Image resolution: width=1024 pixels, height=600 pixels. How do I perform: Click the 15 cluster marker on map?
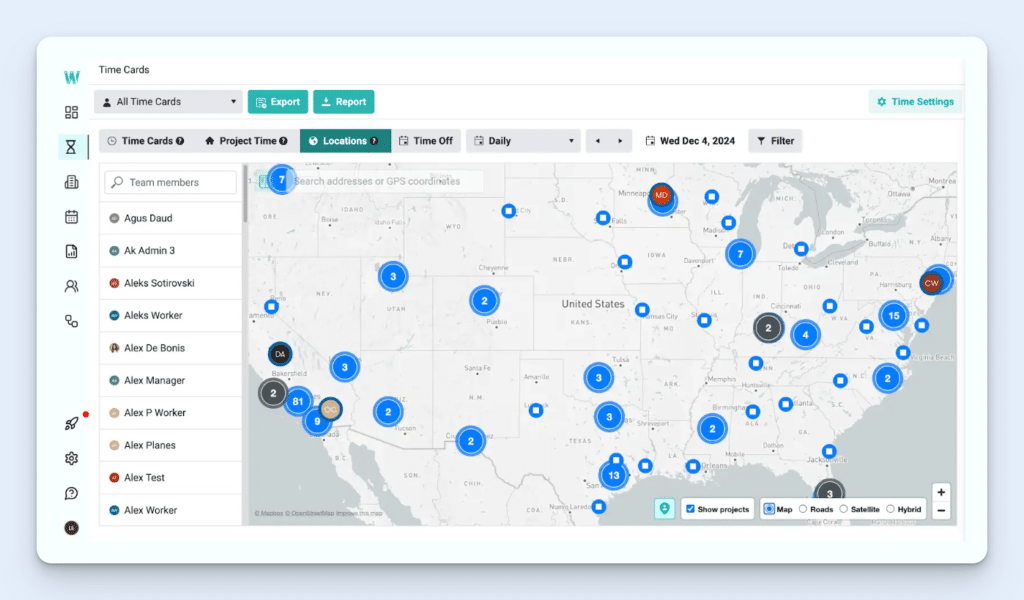(893, 315)
